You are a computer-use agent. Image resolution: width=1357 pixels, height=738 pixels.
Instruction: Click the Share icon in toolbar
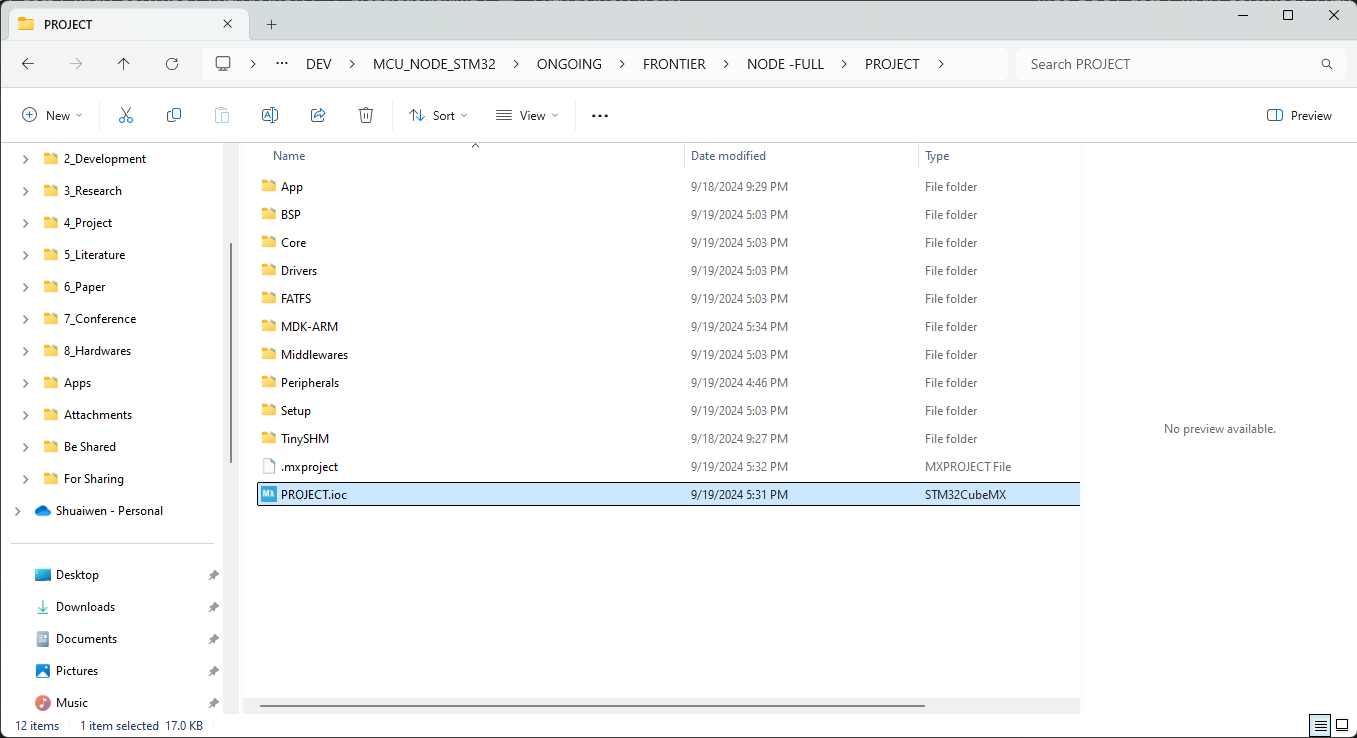318,116
